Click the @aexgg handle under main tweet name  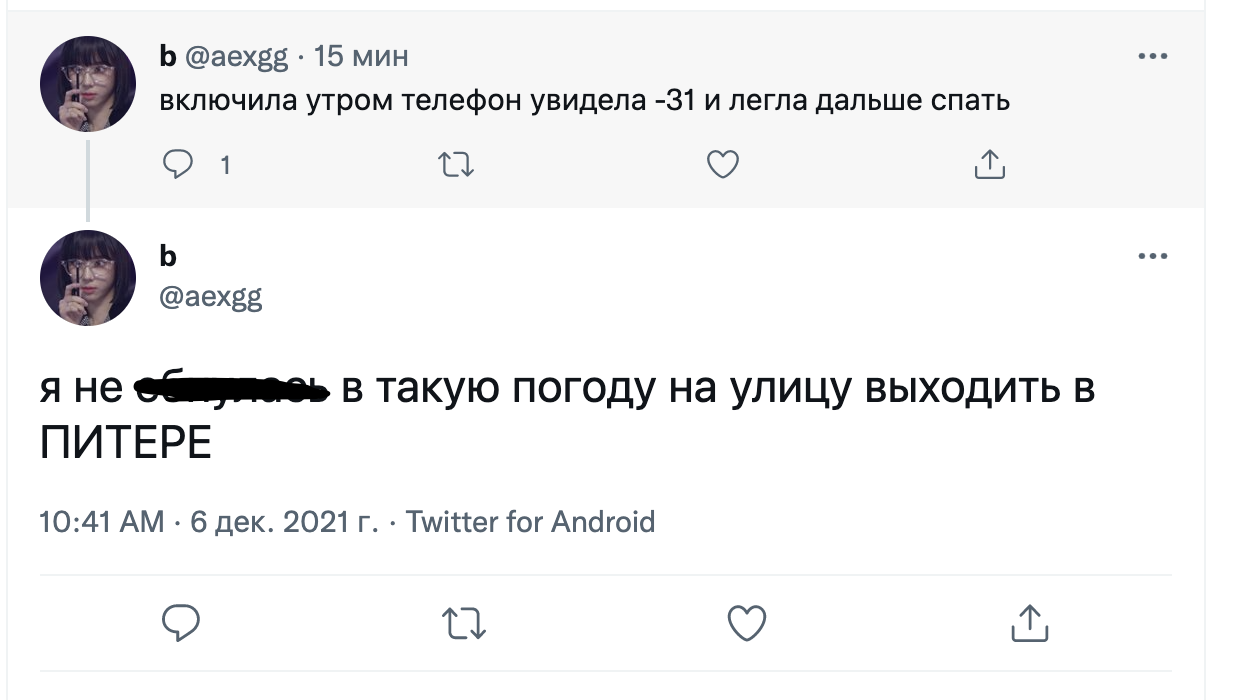click(211, 297)
